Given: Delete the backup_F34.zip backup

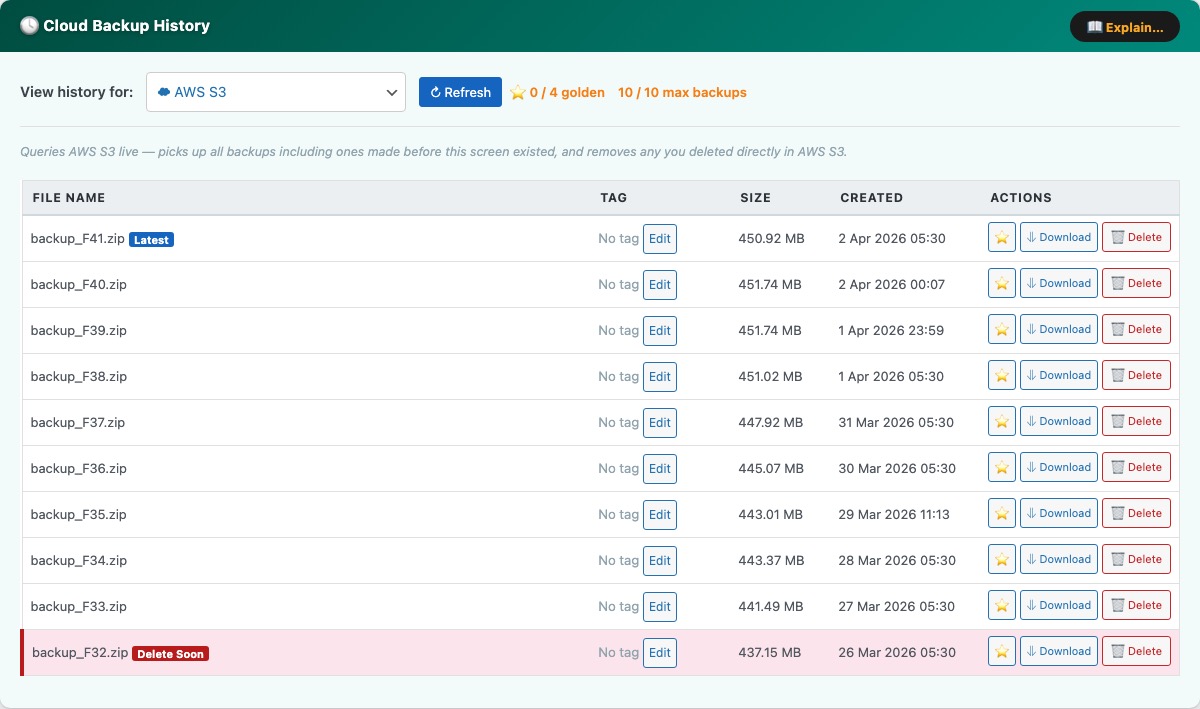Looking at the screenshot, I should pos(1136,559).
